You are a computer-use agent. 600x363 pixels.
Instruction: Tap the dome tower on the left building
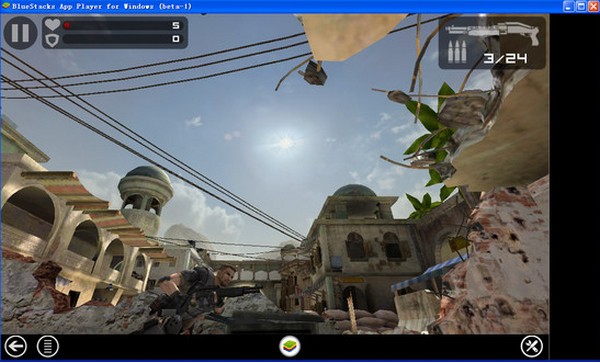tap(145, 199)
